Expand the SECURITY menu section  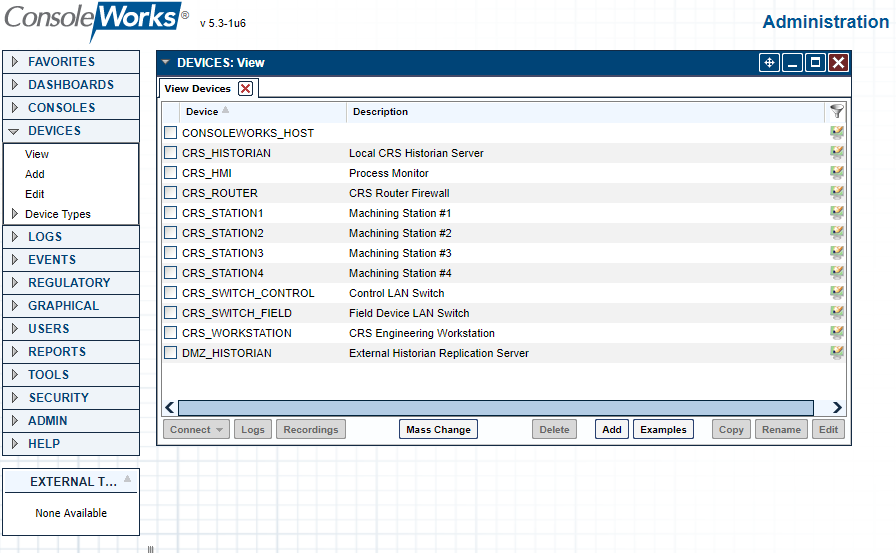[71, 398]
